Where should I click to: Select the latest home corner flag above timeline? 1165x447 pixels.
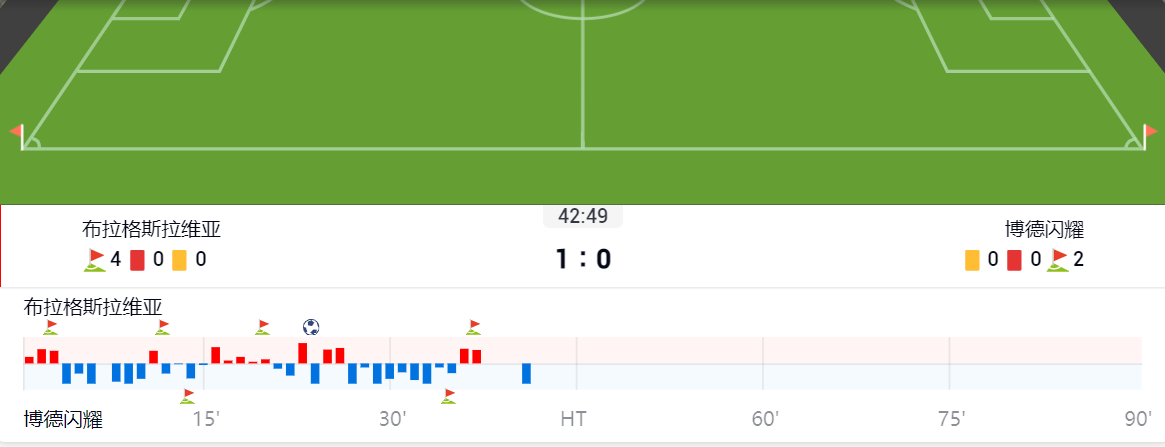[474, 327]
